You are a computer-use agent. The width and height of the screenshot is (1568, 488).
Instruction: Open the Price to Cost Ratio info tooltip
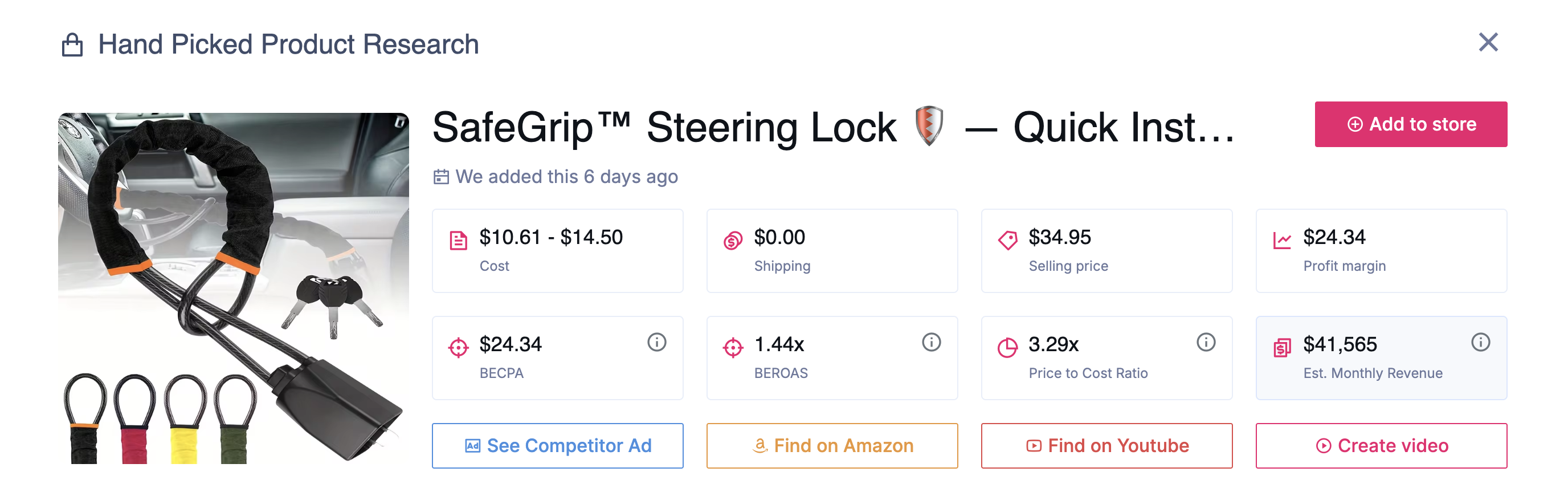coord(1206,343)
